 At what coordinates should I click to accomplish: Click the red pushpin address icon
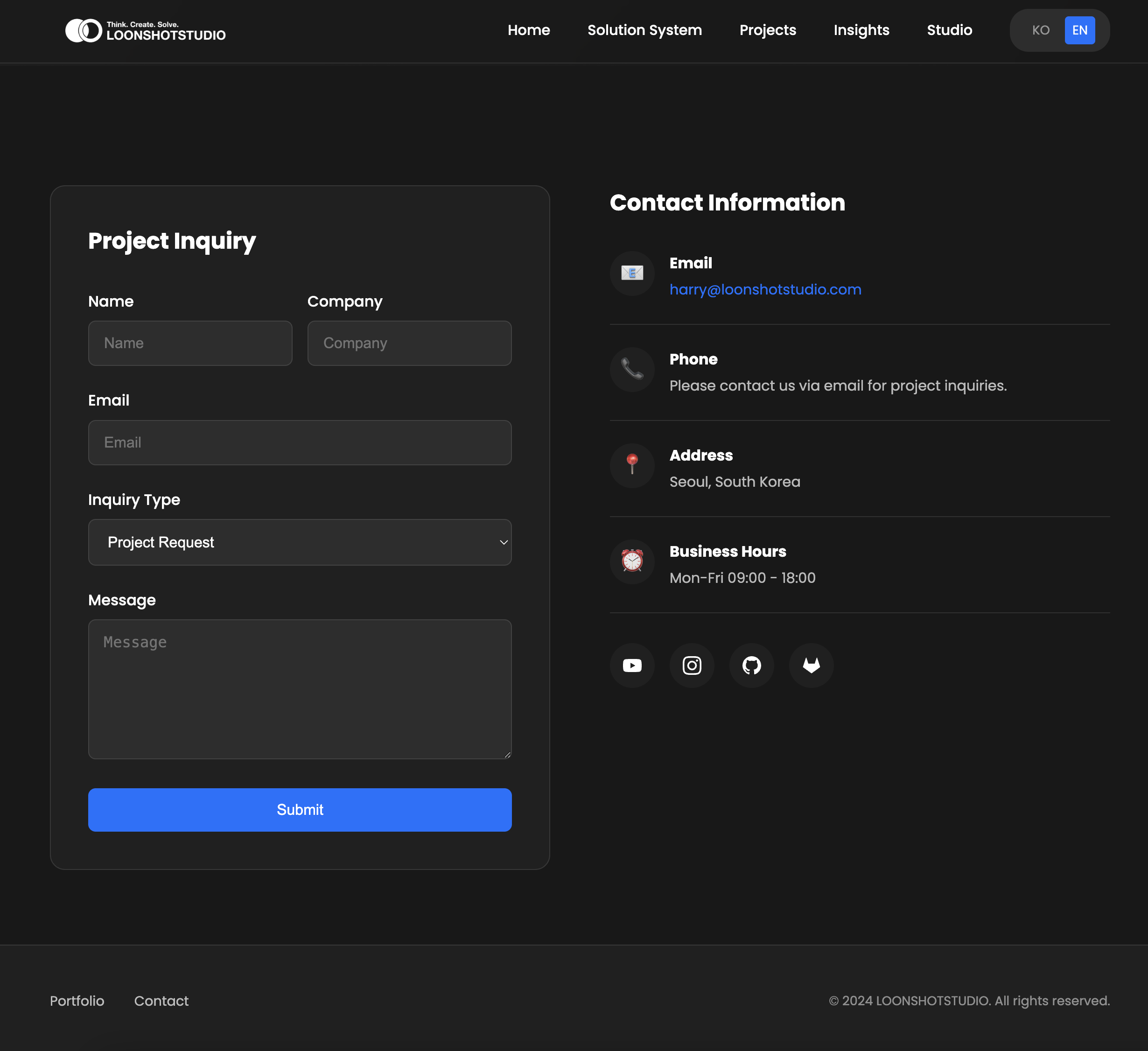point(632,465)
